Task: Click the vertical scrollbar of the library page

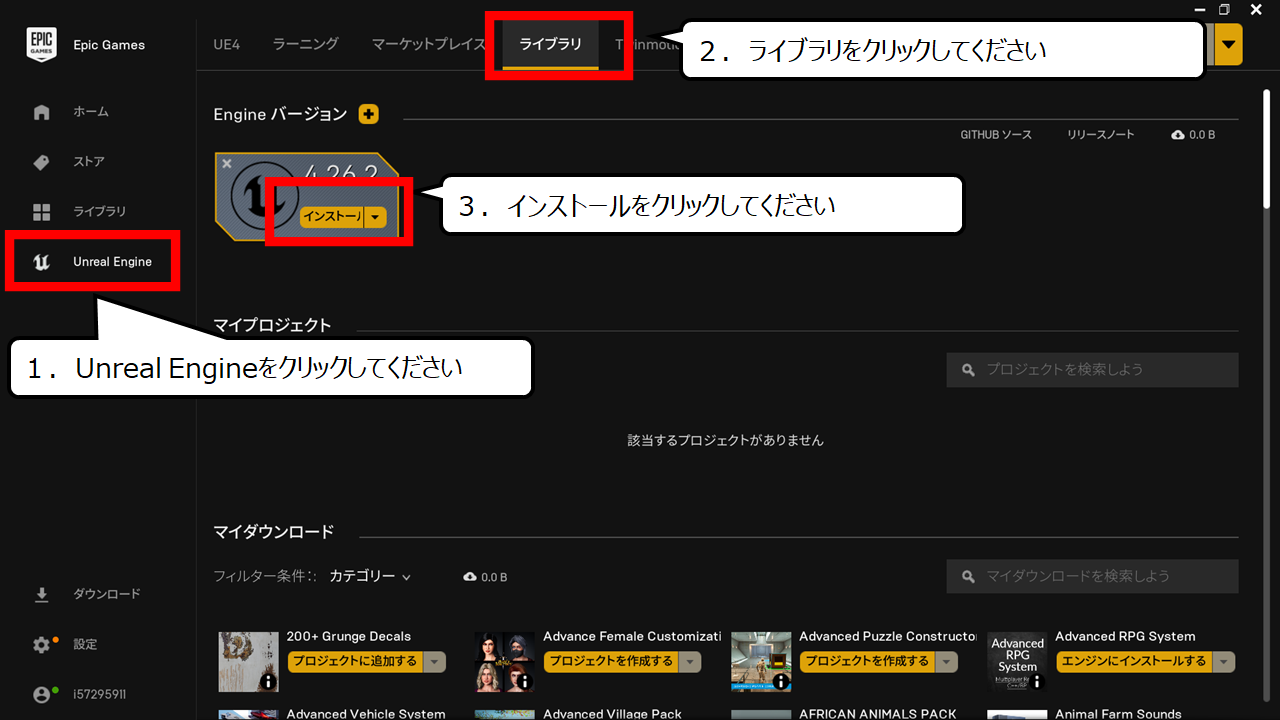Action: pyautogui.click(x=1266, y=150)
